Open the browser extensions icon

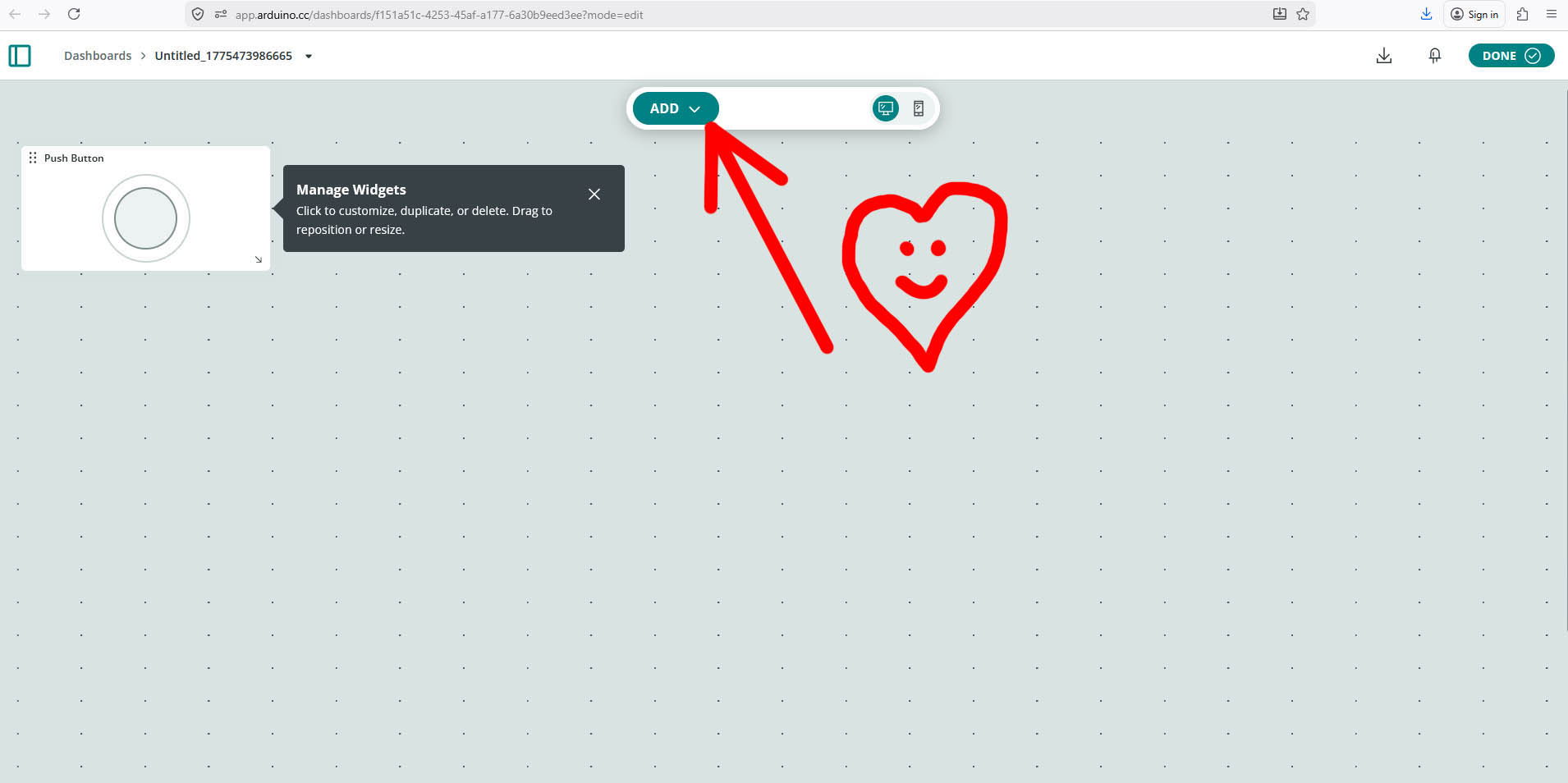pos(1523,14)
